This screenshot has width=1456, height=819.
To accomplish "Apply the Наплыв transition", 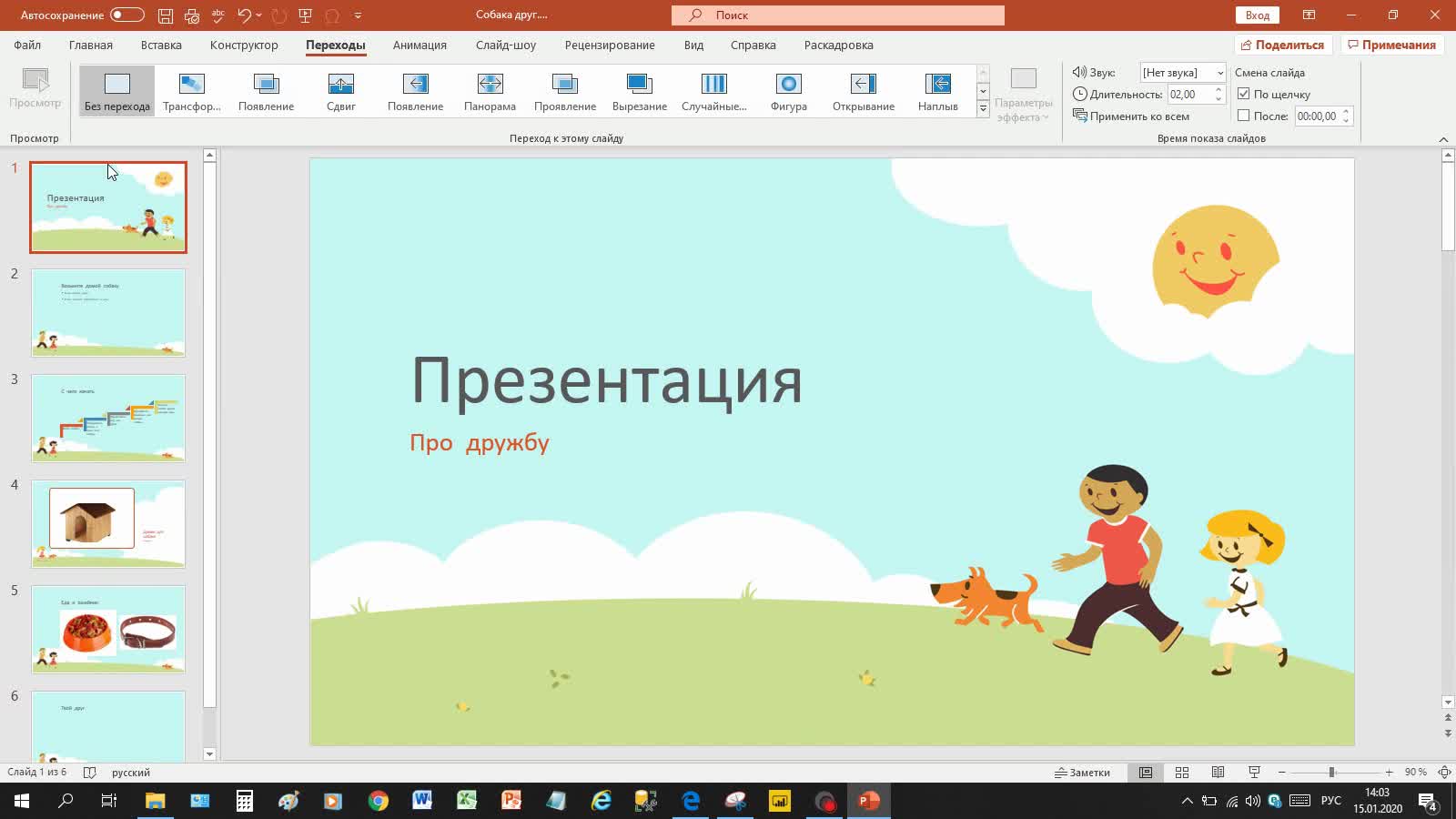I will pyautogui.click(x=938, y=91).
